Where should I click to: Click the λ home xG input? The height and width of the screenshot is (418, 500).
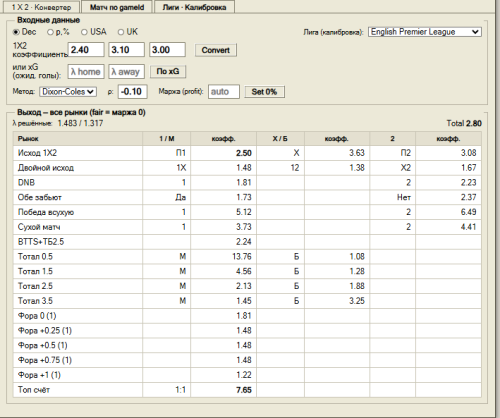(86, 71)
